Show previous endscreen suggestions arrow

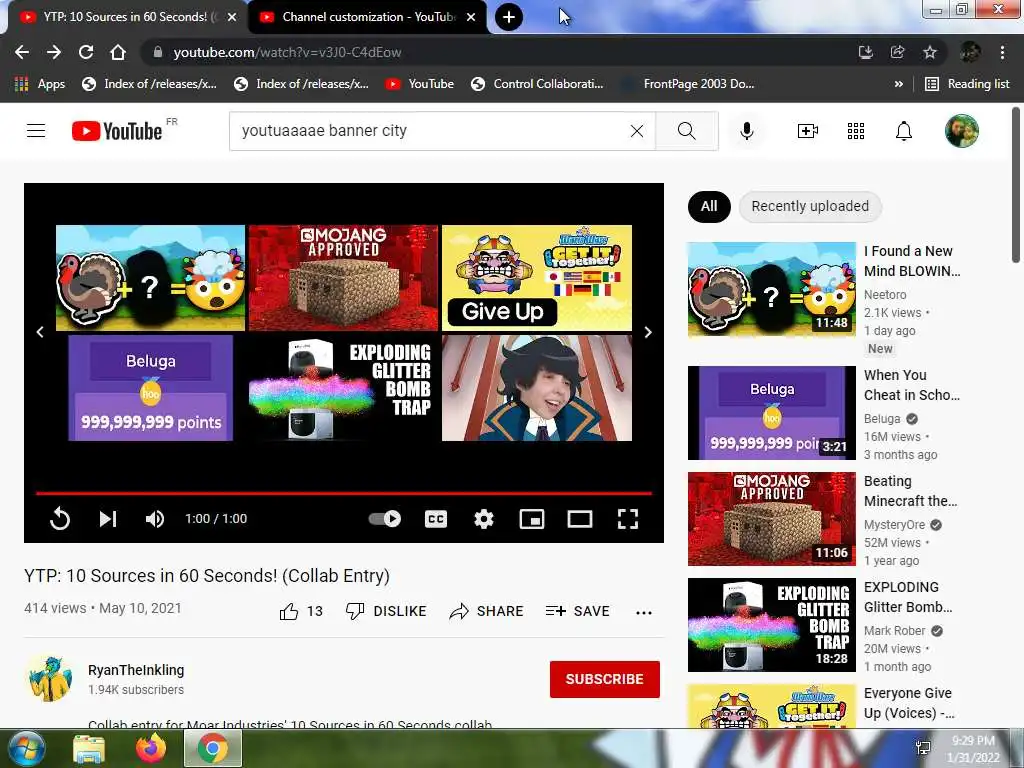pos(40,332)
